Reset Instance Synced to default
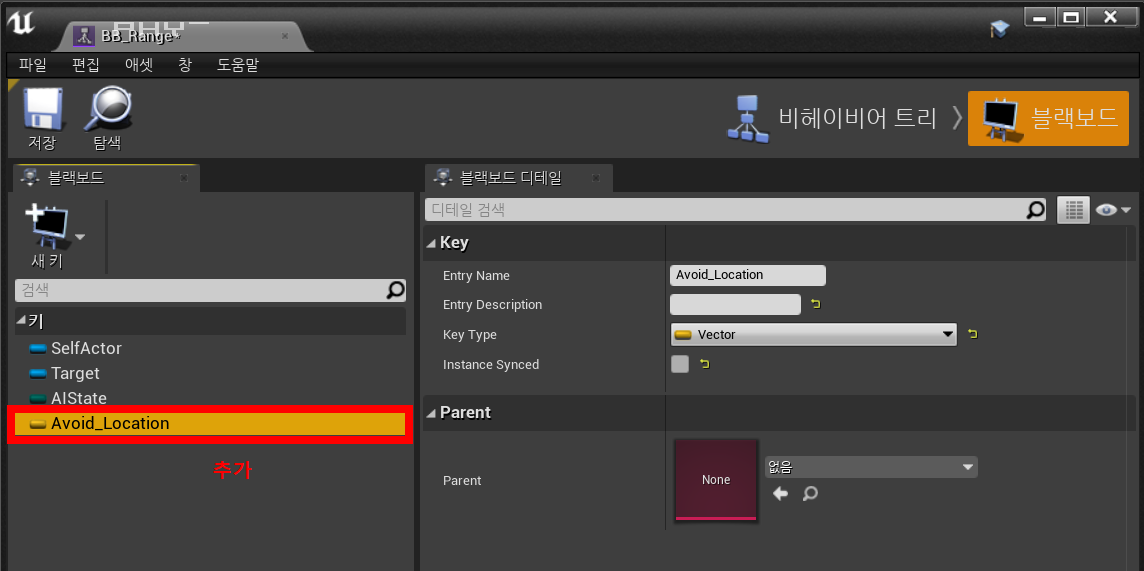This screenshot has height=571, width=1144. [704, 364]
